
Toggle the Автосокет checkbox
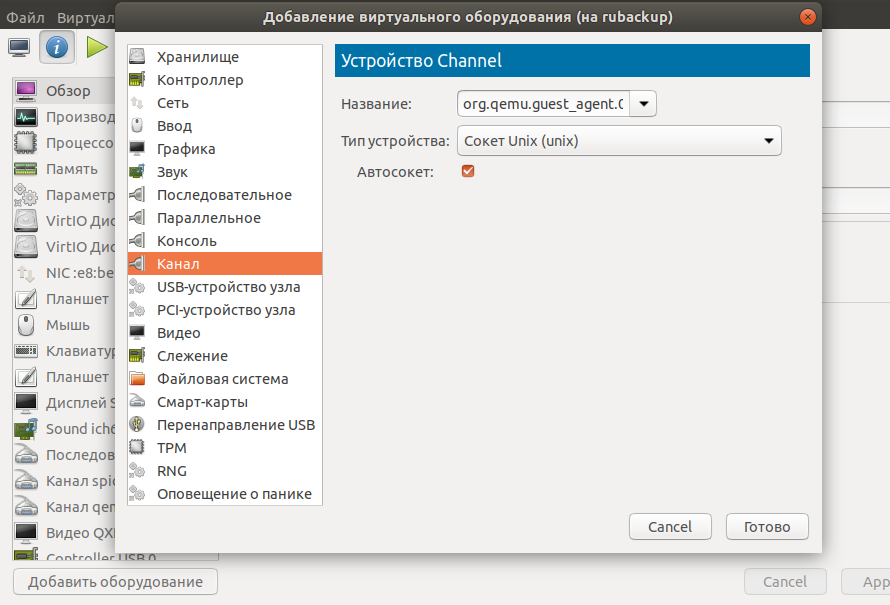(x=467, y=172)
